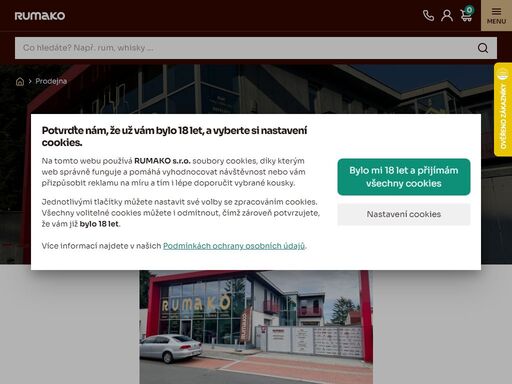The width and height of the screenshot is (512, 384).
Task: Click the 'RUMAKO s.r.o.' bold text
Action: tap(162, 161)
